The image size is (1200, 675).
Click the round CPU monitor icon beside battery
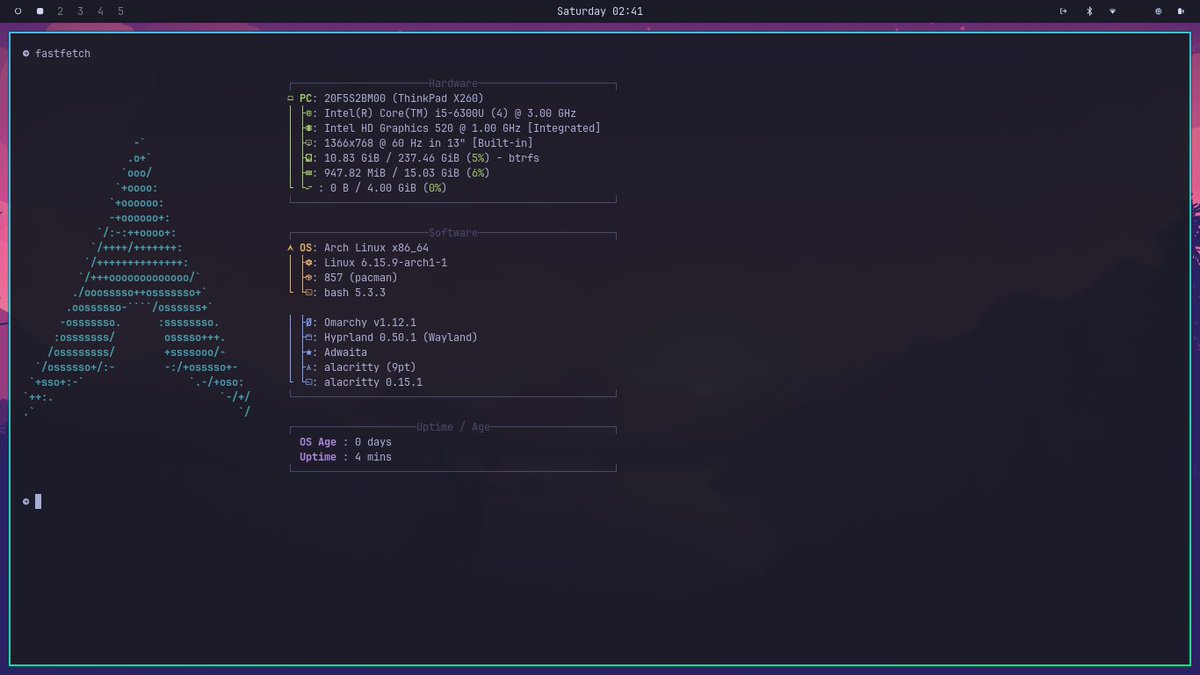pyautogui.click(x=1158, y=11)
